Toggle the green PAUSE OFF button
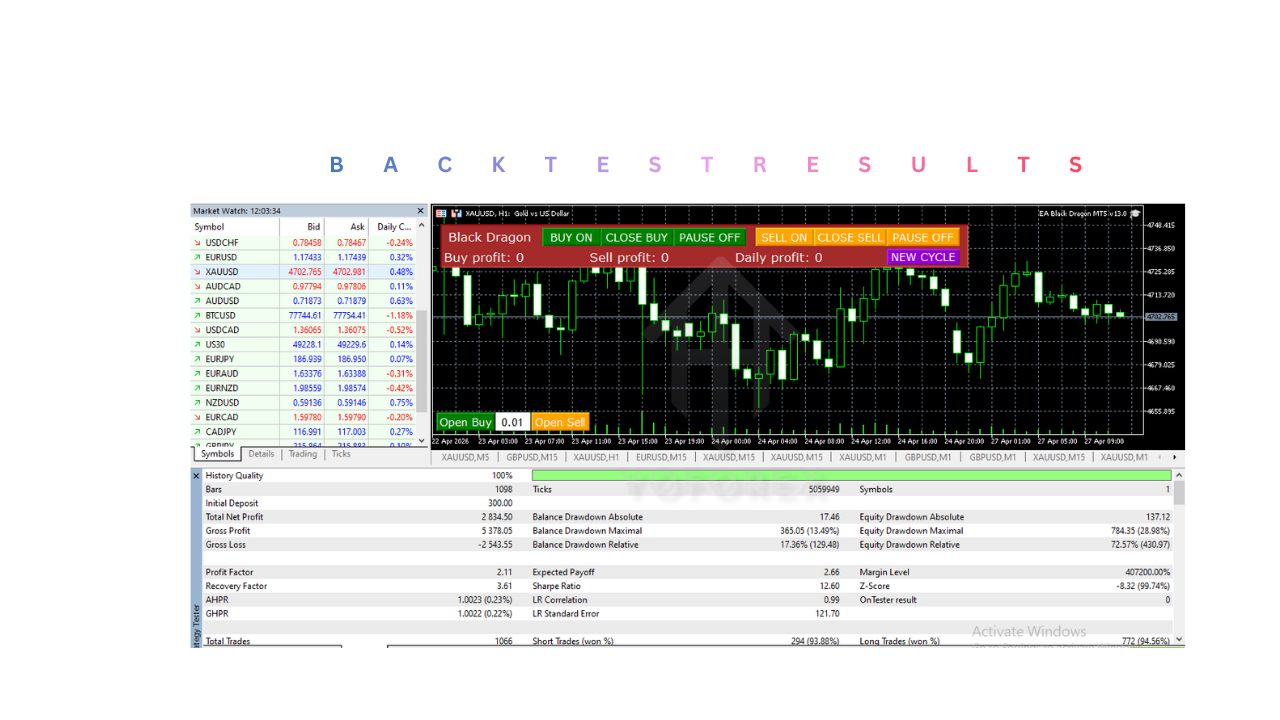The image size is (1280, 720). pyautogui.click(x=710, y=238)
